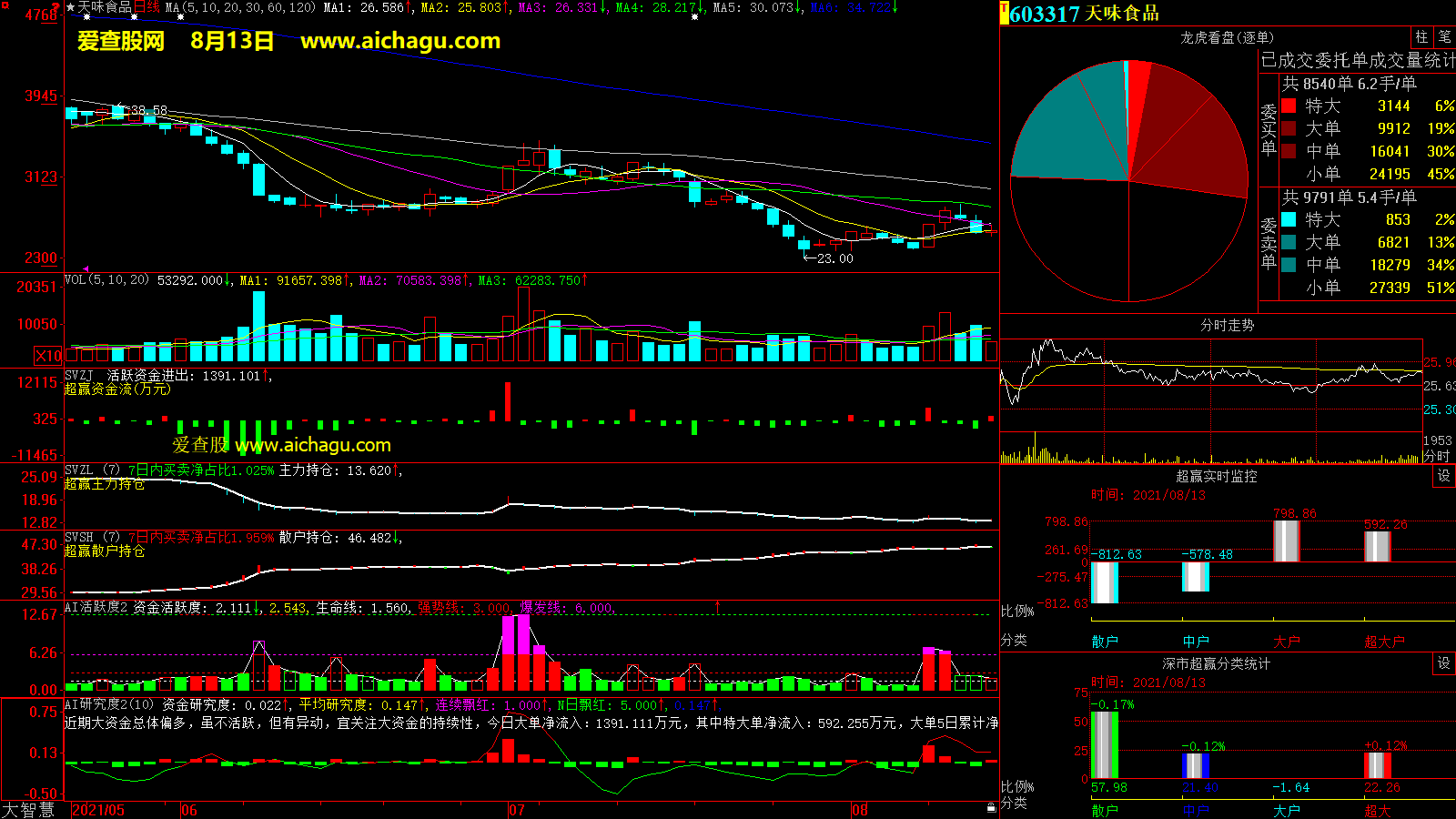The image size is (1456, 819).
Task: Select the 龙虎看盘(逐单) panel title
Action: (x=1227, y=37)
